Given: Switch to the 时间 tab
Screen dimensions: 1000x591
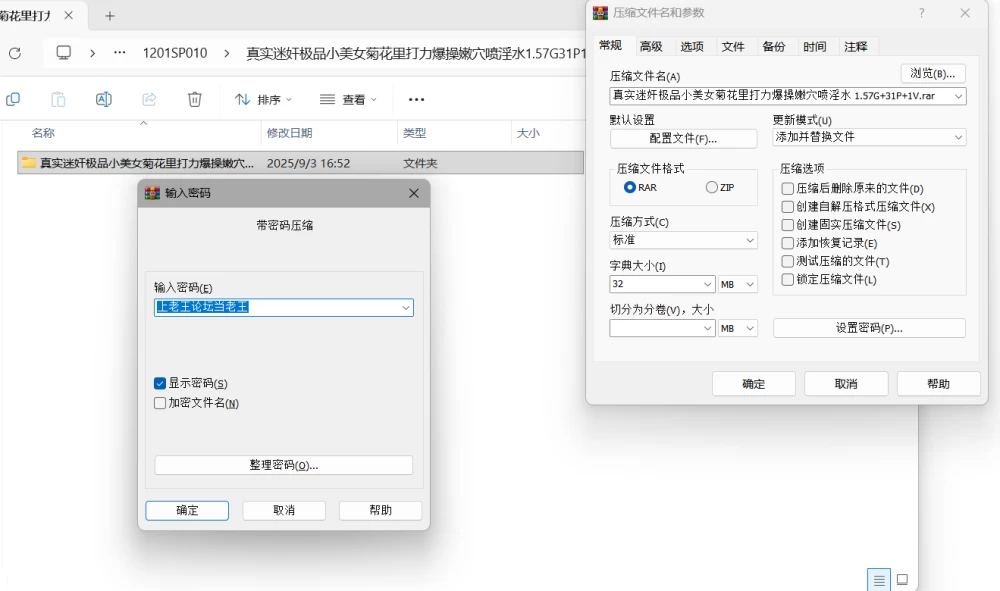Looking at the screenshot, I should (x=814, y=47).
